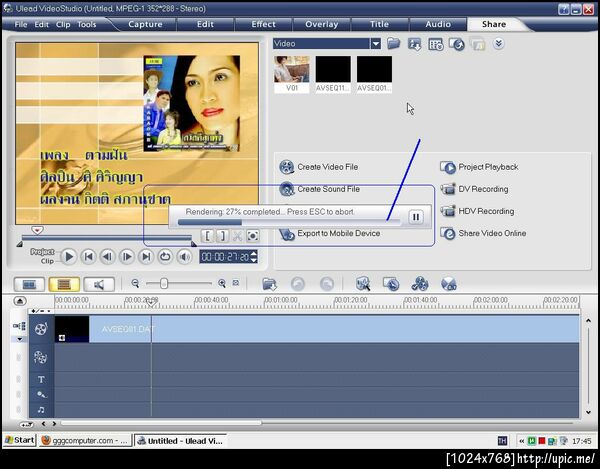Screen dimensions: 600x469
Task: Open the Edit menu
Action: pyautogui.click(x=41, y=24)
